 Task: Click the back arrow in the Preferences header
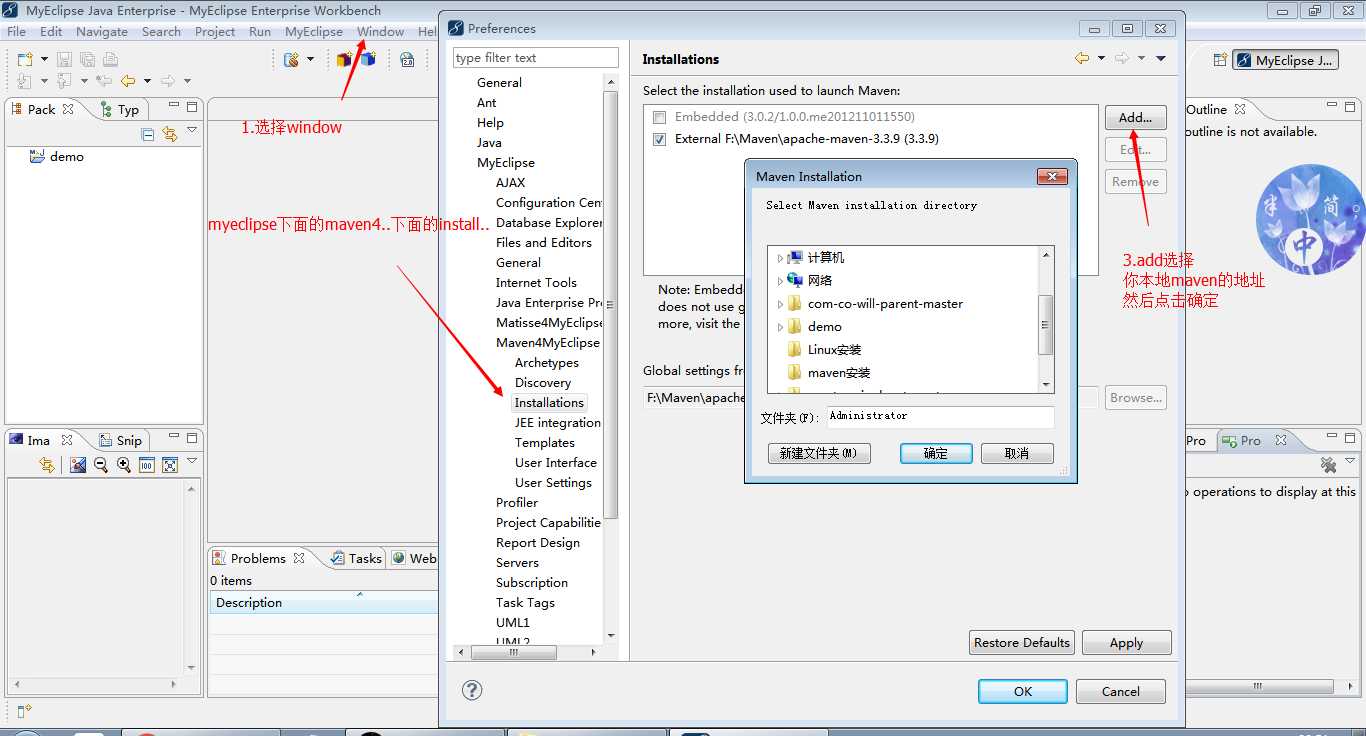(x=1082, y=59)
